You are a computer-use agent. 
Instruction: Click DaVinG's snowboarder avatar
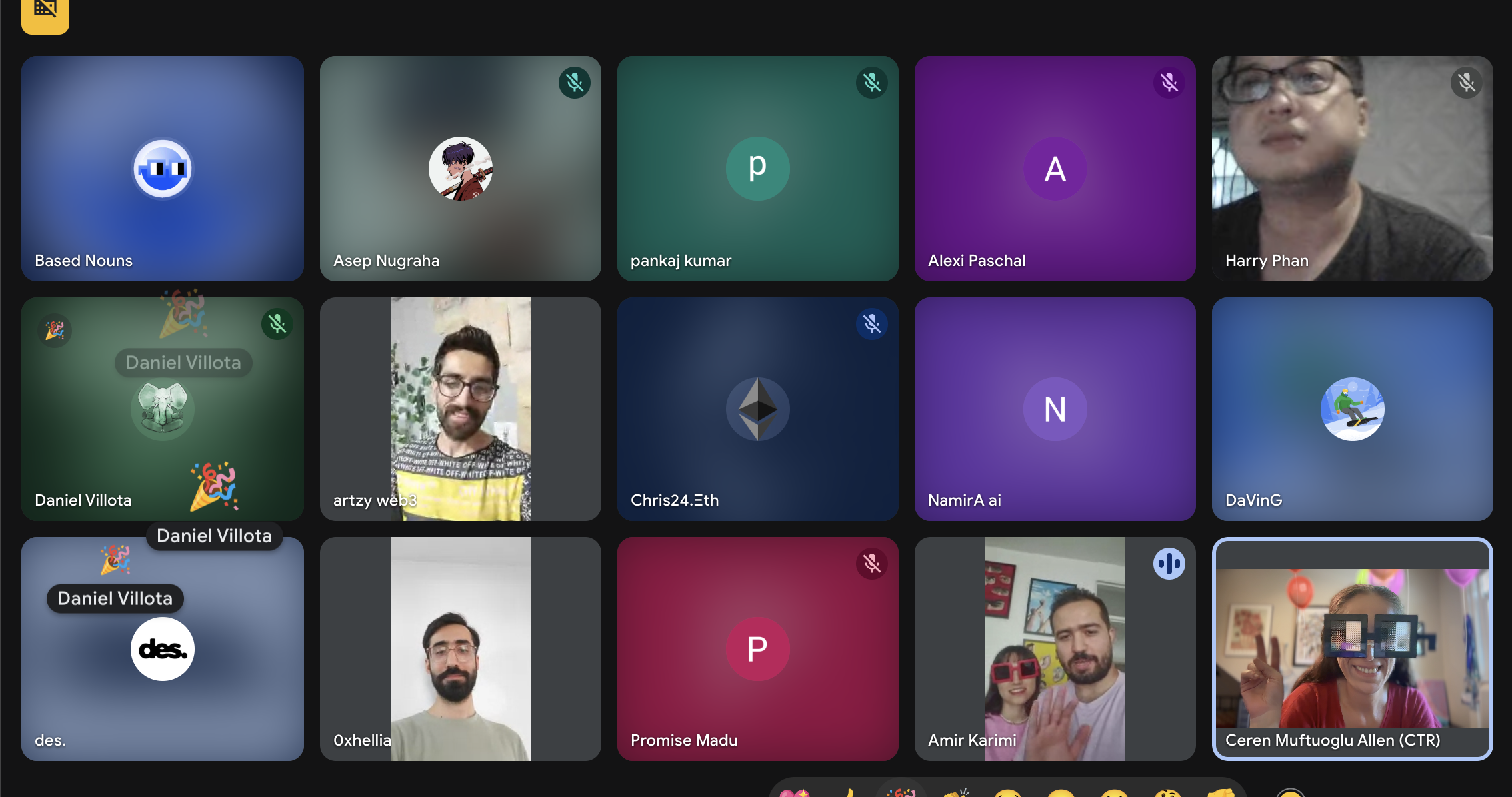pyautogui.click(x=1352, y=409)
